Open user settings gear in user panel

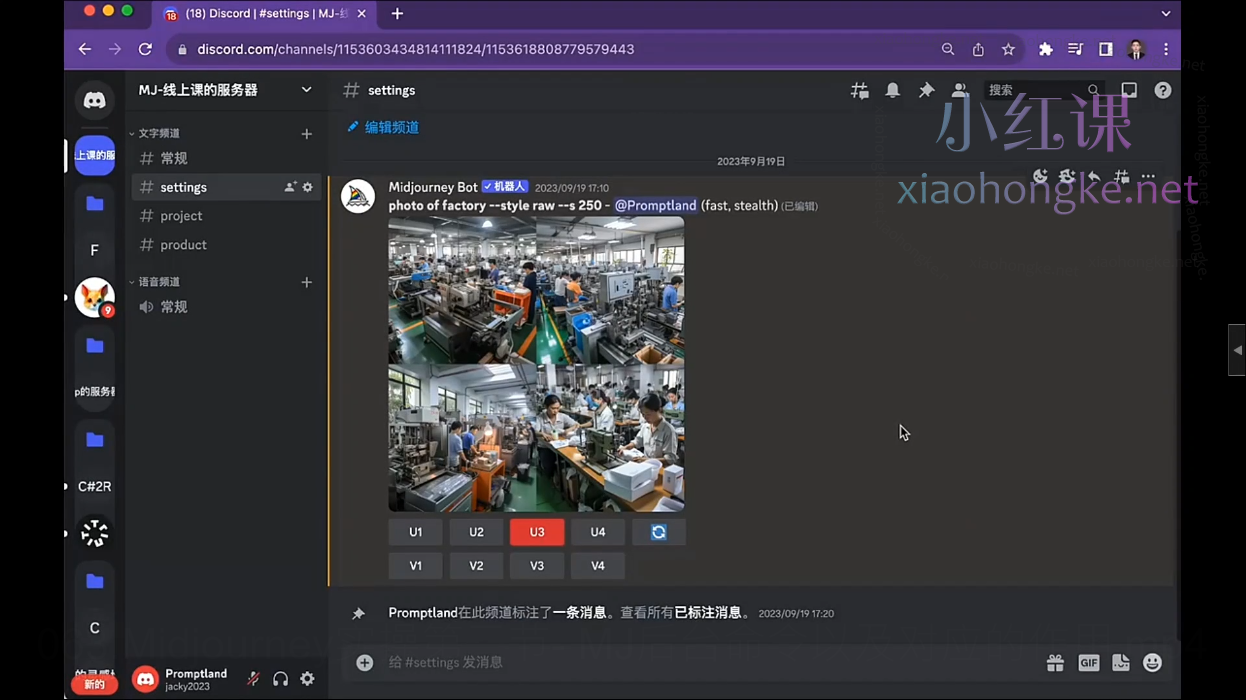307,679
